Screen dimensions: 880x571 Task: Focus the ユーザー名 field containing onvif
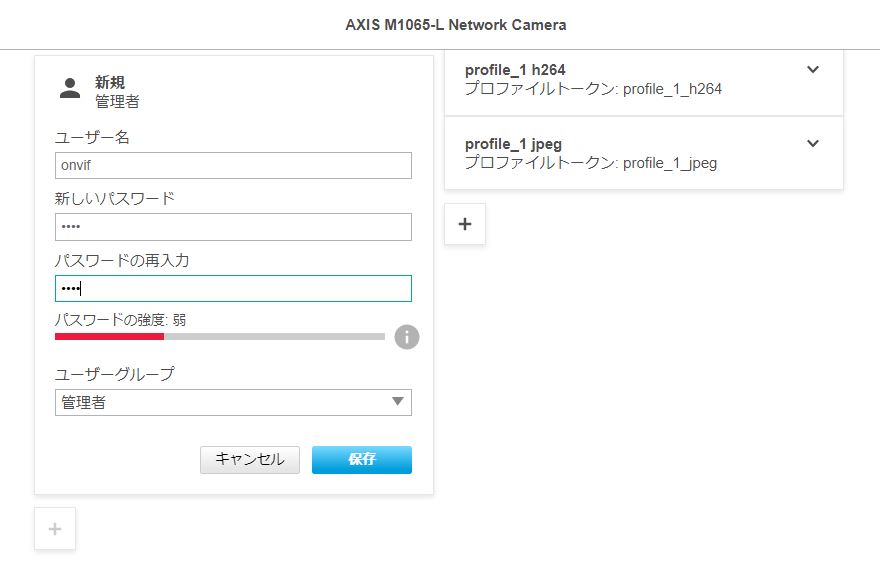(233, 166)
